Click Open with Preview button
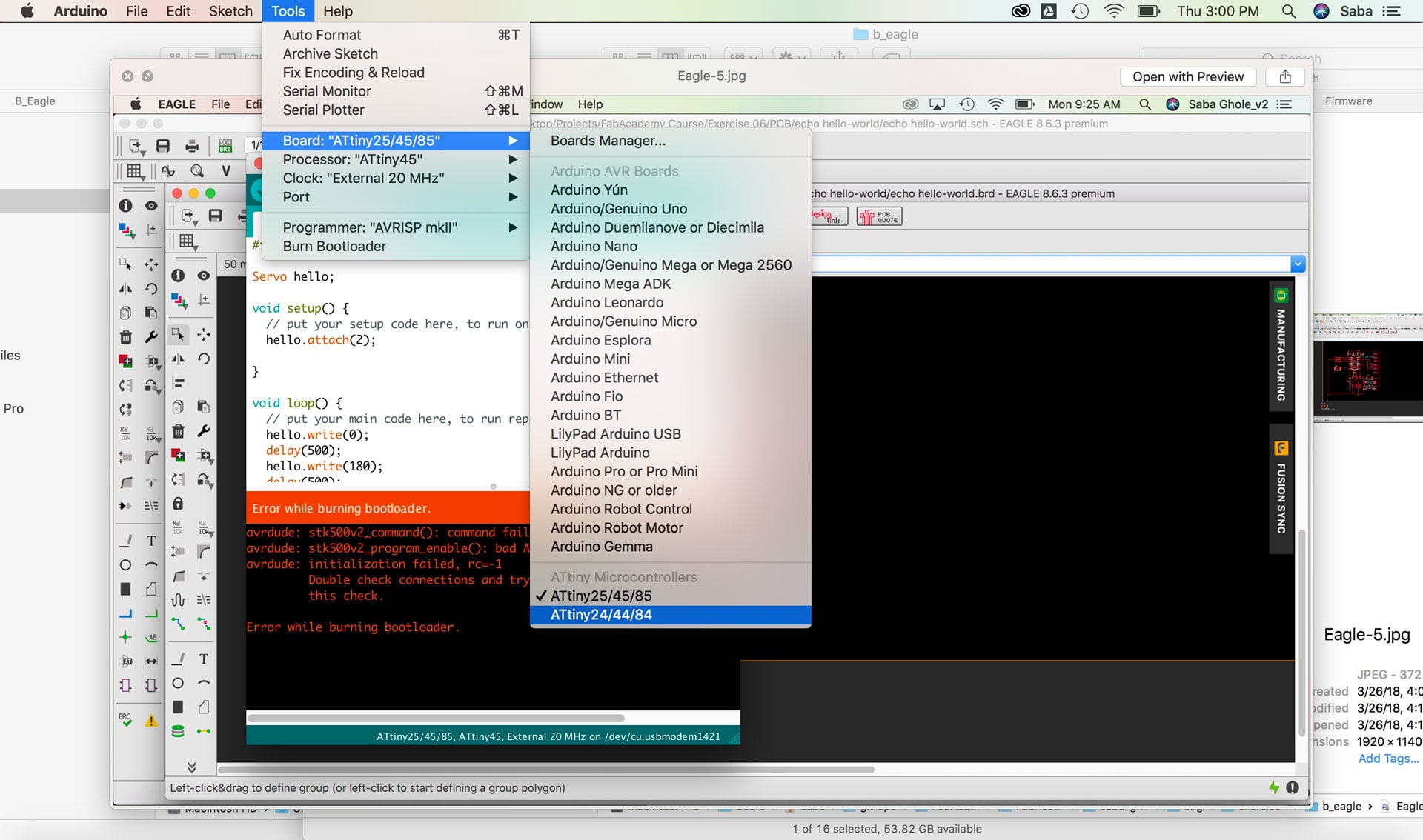The width and height of the screenshot is (1423, 840). tap(1188, 76)
